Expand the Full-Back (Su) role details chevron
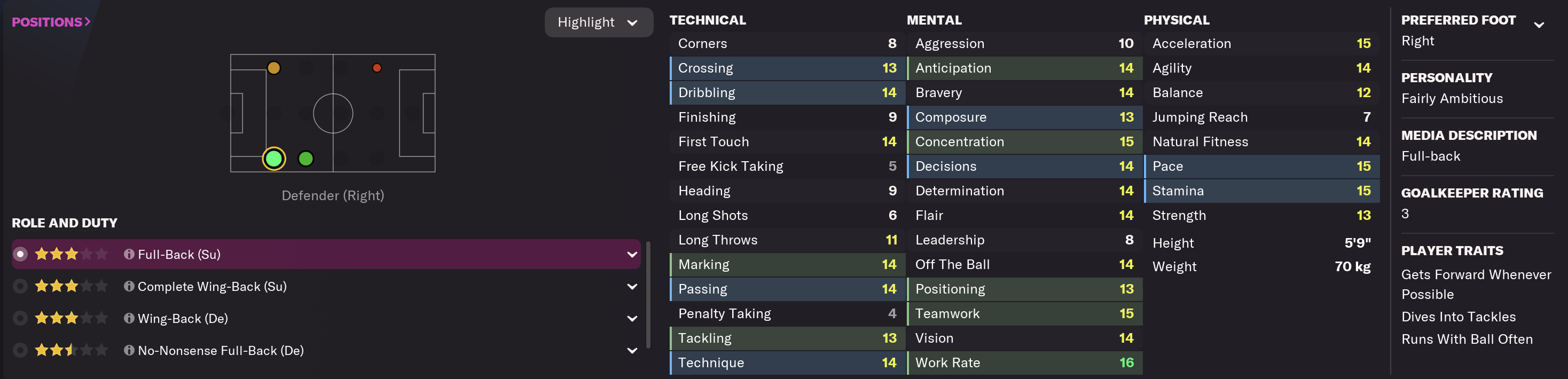This screenshot has height=379, width=1568. 632,255
